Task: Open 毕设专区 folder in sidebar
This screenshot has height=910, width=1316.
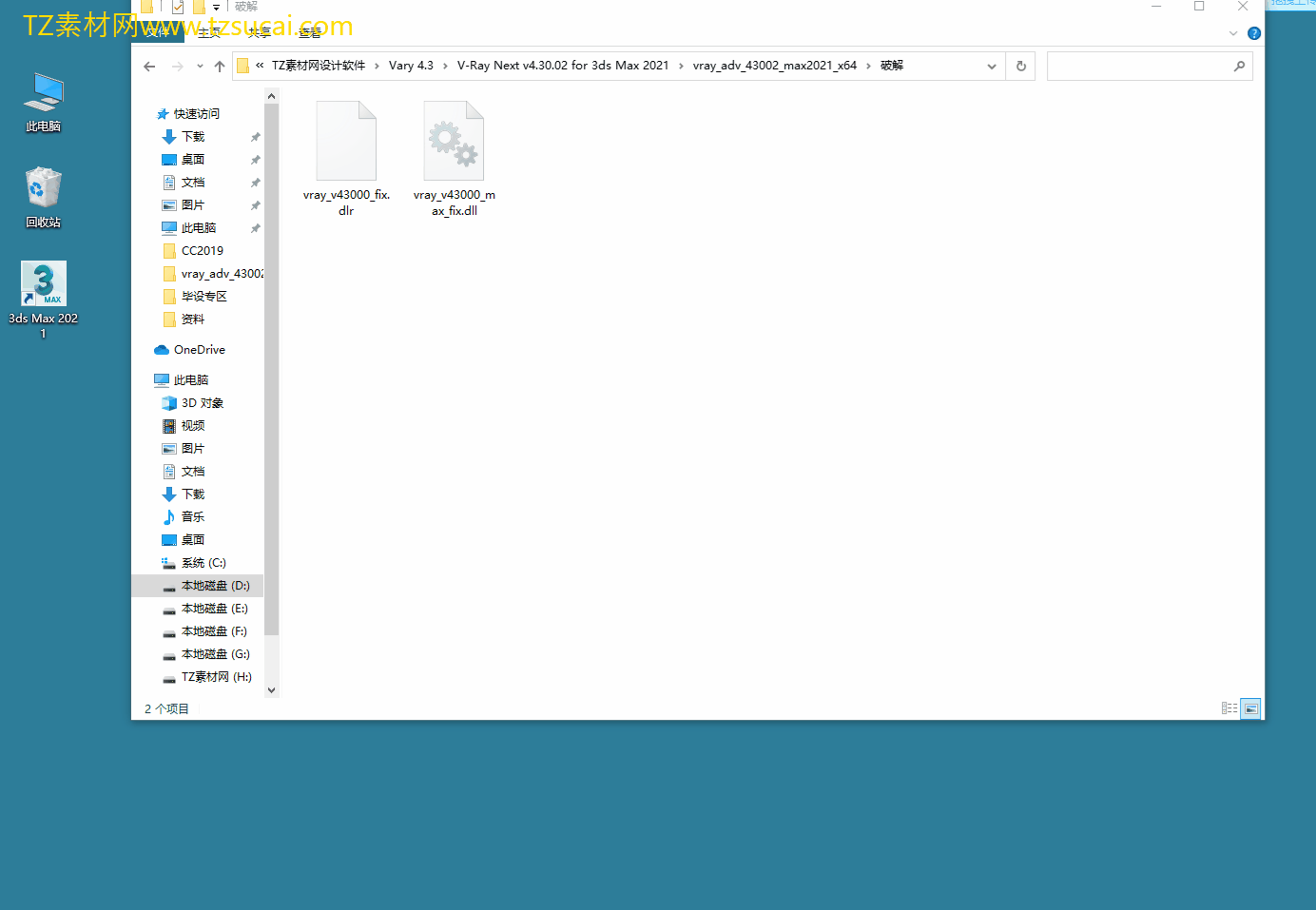Action: [195, 297]
